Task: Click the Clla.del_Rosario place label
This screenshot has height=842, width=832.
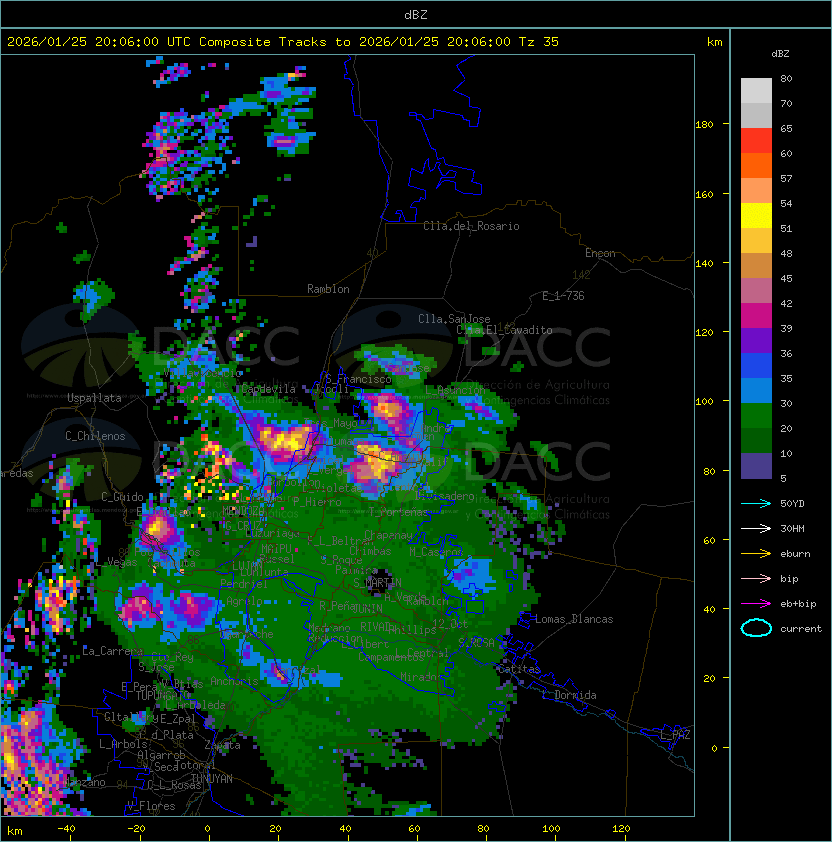Action: [471, 226]
